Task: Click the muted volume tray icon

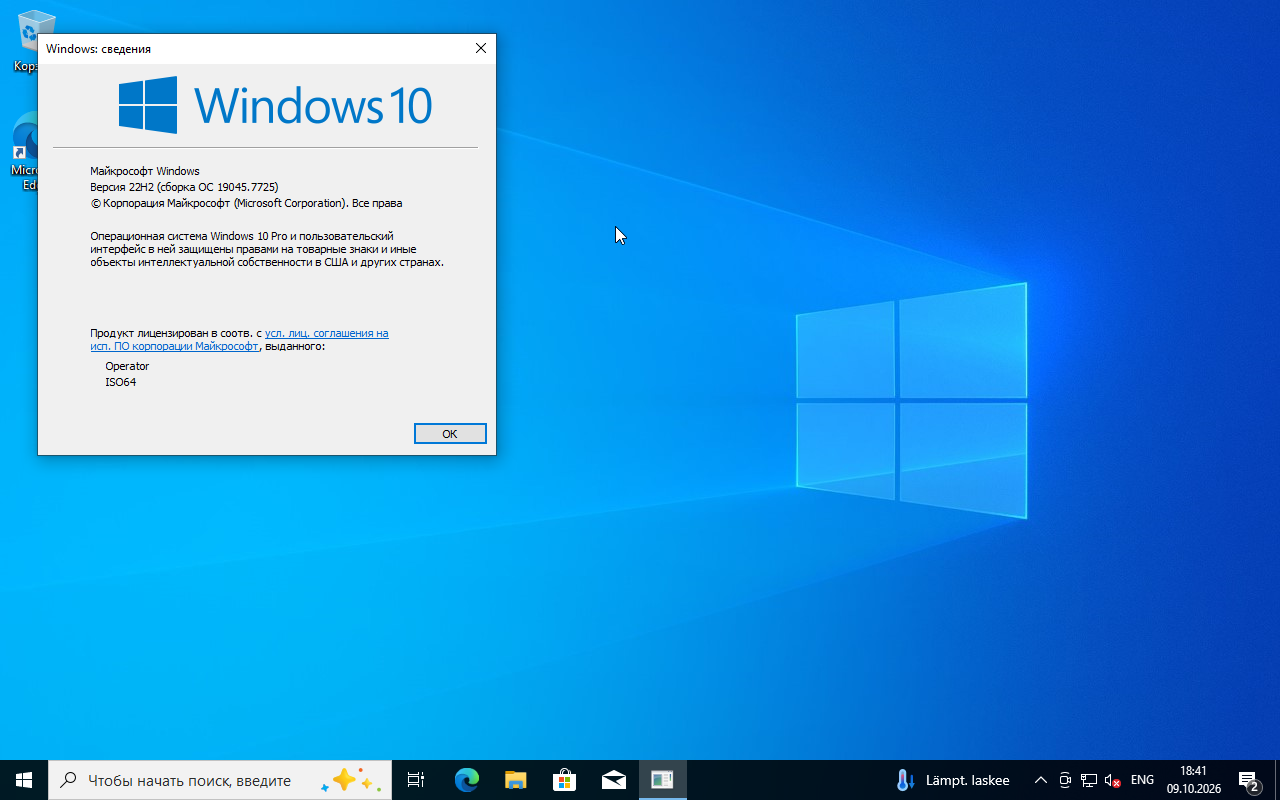Action: pyautogui.click(x=1113, y=780)
